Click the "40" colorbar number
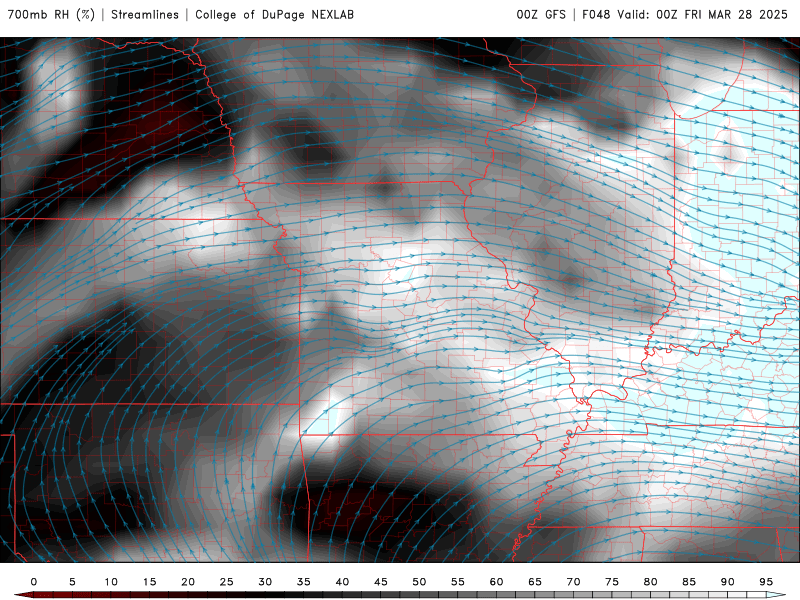The width and height of the screenshot is (800, 600). tap(342, 582)
